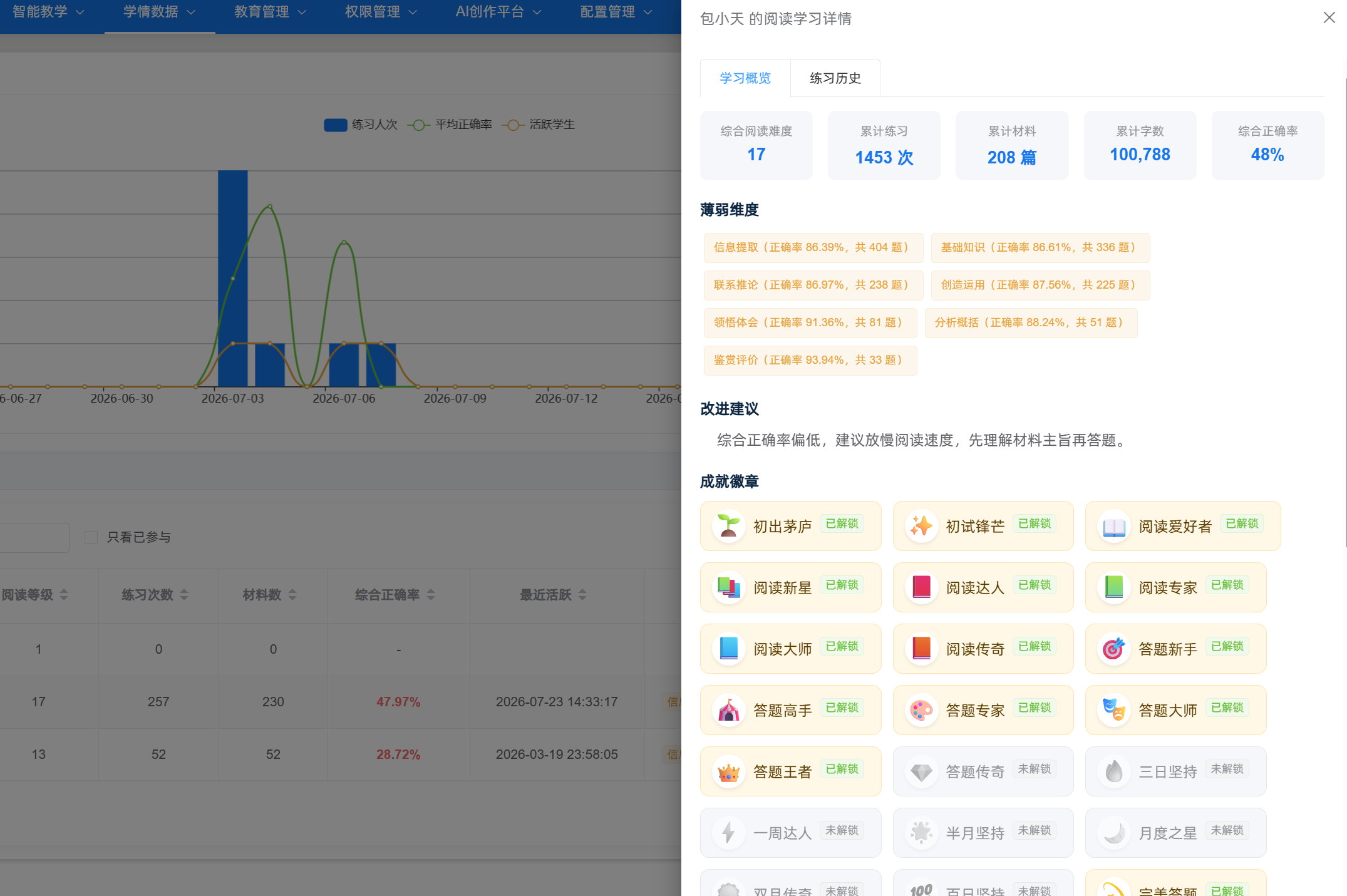Expand the AI创作平台 menu
Image resolution: width=1347 pixels, height=896 pixels.
[498, 12]
